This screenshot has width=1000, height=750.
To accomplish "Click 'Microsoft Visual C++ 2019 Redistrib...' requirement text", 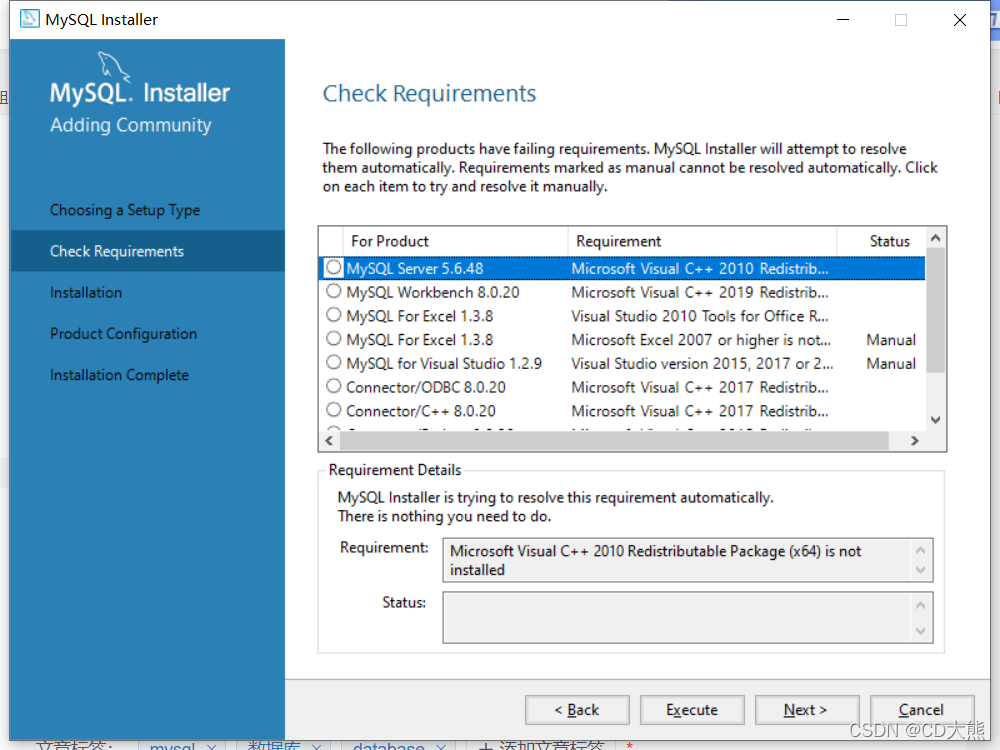I will click(x=700, y=292).
